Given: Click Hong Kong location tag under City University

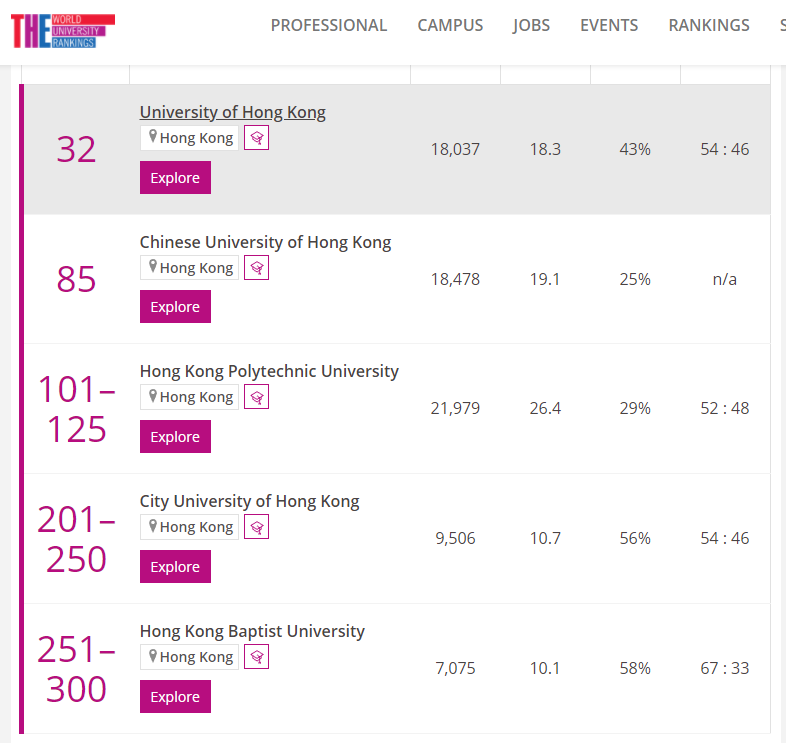Looking at the screenshot, I should pyautogui.click(x=189, y=527).
